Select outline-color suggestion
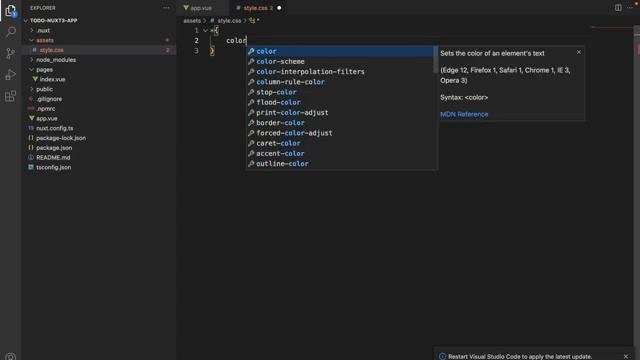This screenshot has width=640, height=360. (340, 164)
